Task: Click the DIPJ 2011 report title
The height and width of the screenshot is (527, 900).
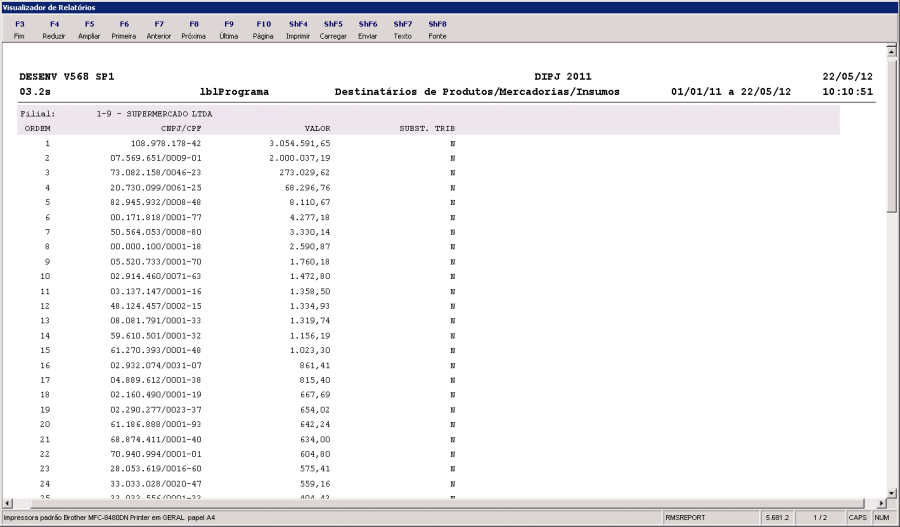Action: tap(562, 76)
